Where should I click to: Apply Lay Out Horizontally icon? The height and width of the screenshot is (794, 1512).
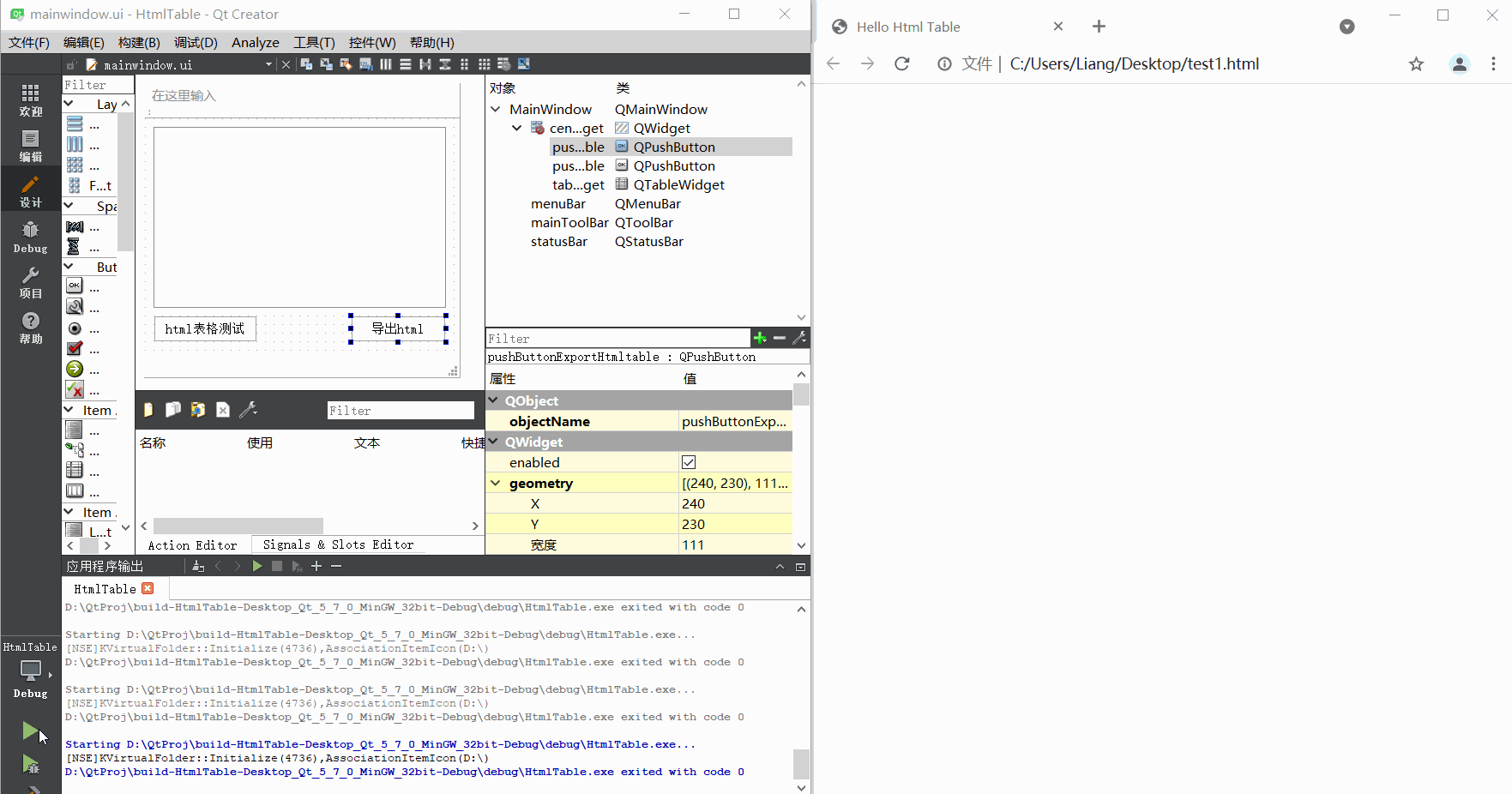(386, 64)
